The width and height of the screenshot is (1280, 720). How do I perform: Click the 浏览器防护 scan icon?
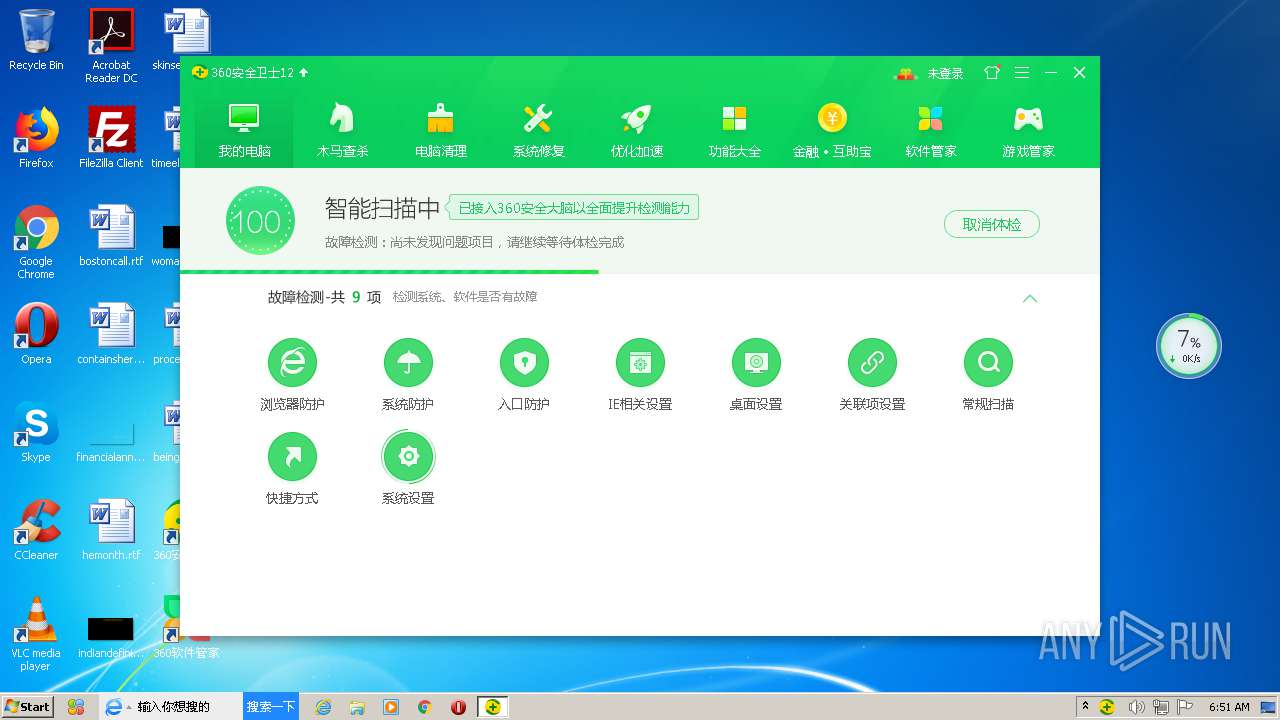[x=292, y=362]
